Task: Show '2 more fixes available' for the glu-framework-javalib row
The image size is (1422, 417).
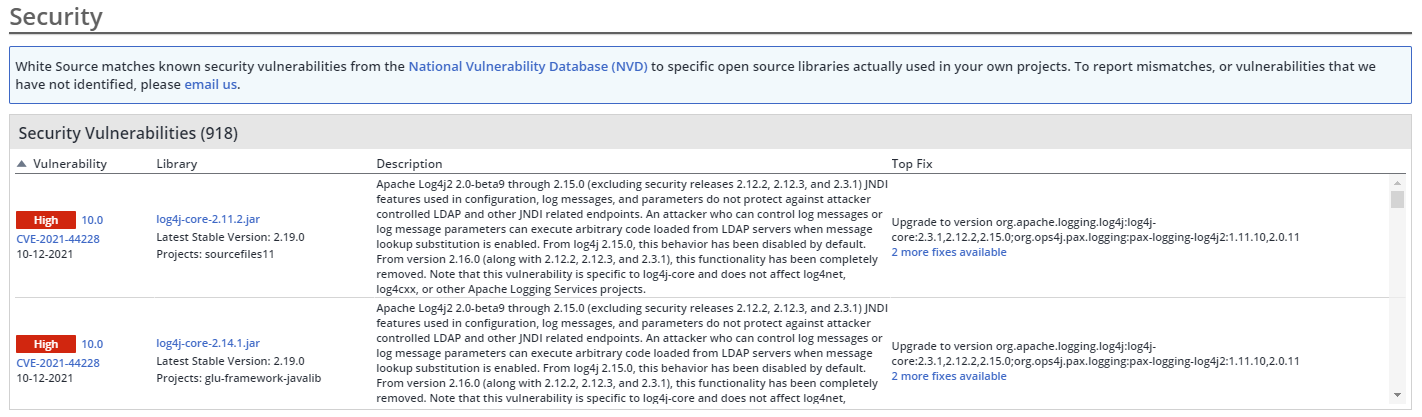Action: 949,376
